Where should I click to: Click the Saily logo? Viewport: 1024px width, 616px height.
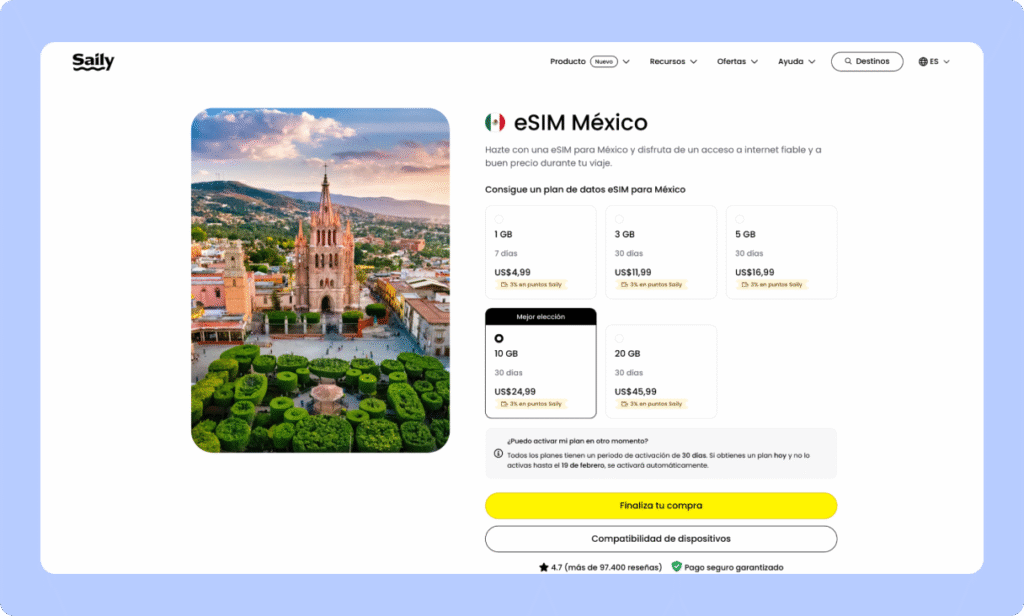[93, 62]
